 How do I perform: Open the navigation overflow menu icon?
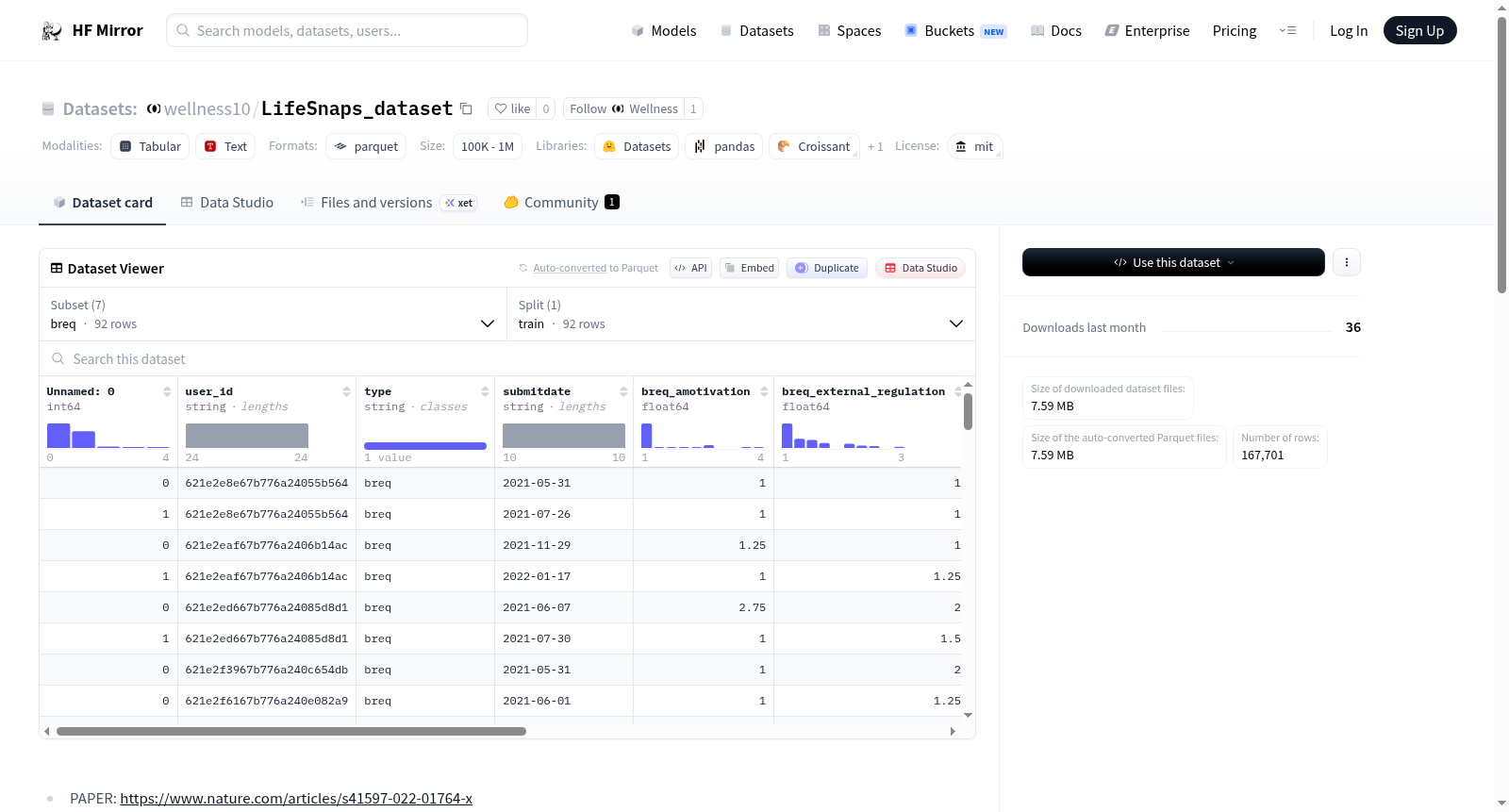coord(1287,31)
